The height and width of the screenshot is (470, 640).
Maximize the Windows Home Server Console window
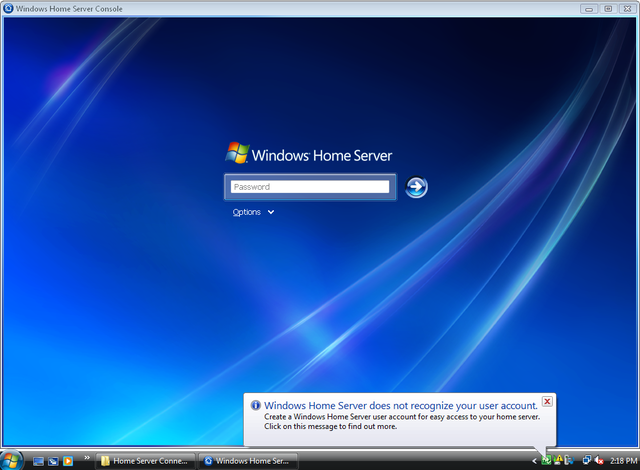coord(608,9)
